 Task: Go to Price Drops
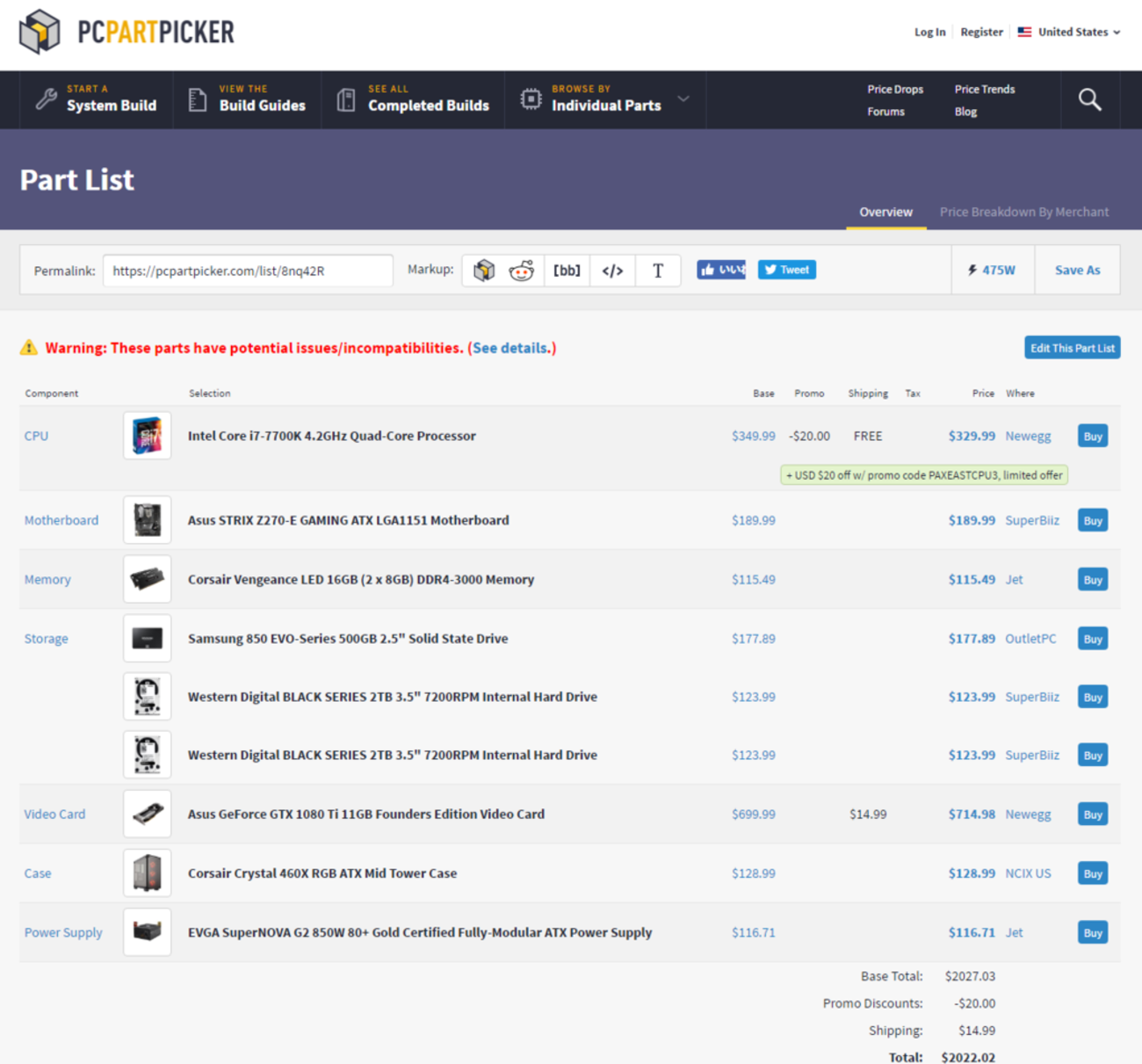click(895, 89)
